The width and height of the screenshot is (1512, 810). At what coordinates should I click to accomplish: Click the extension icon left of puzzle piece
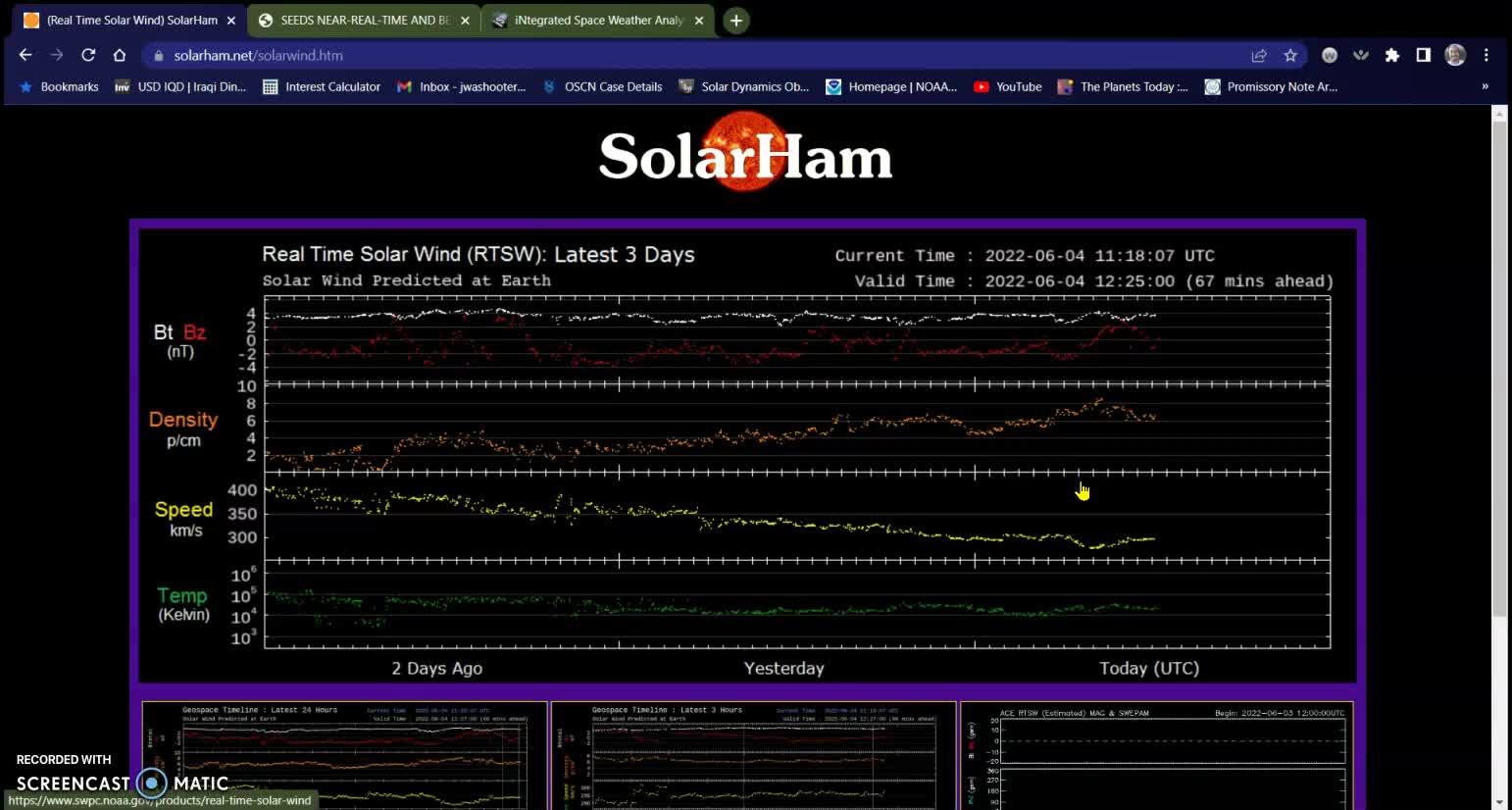tap(1361, 56)
